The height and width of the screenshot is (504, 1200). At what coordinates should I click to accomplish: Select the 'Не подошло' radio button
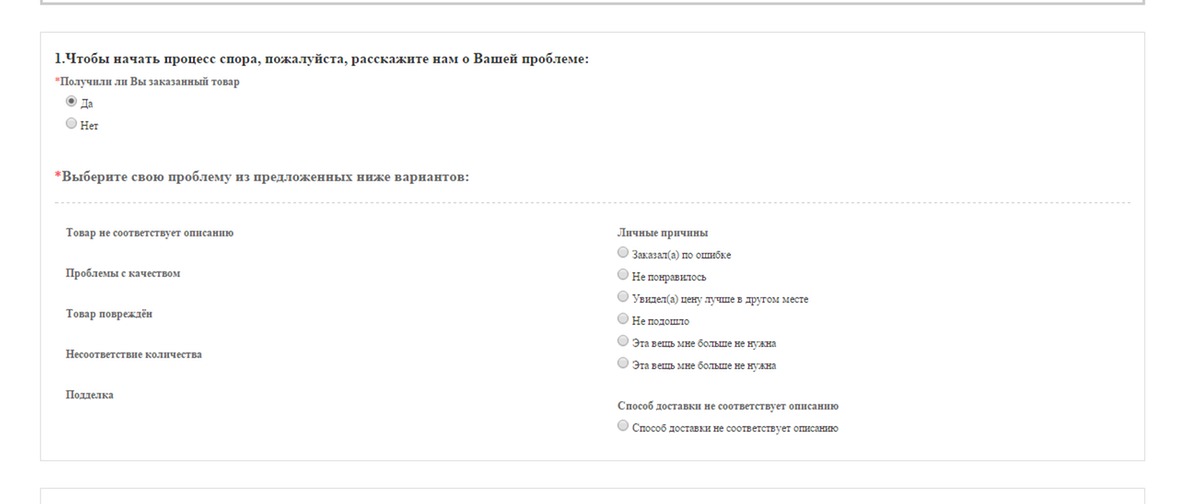coord(624,319)
